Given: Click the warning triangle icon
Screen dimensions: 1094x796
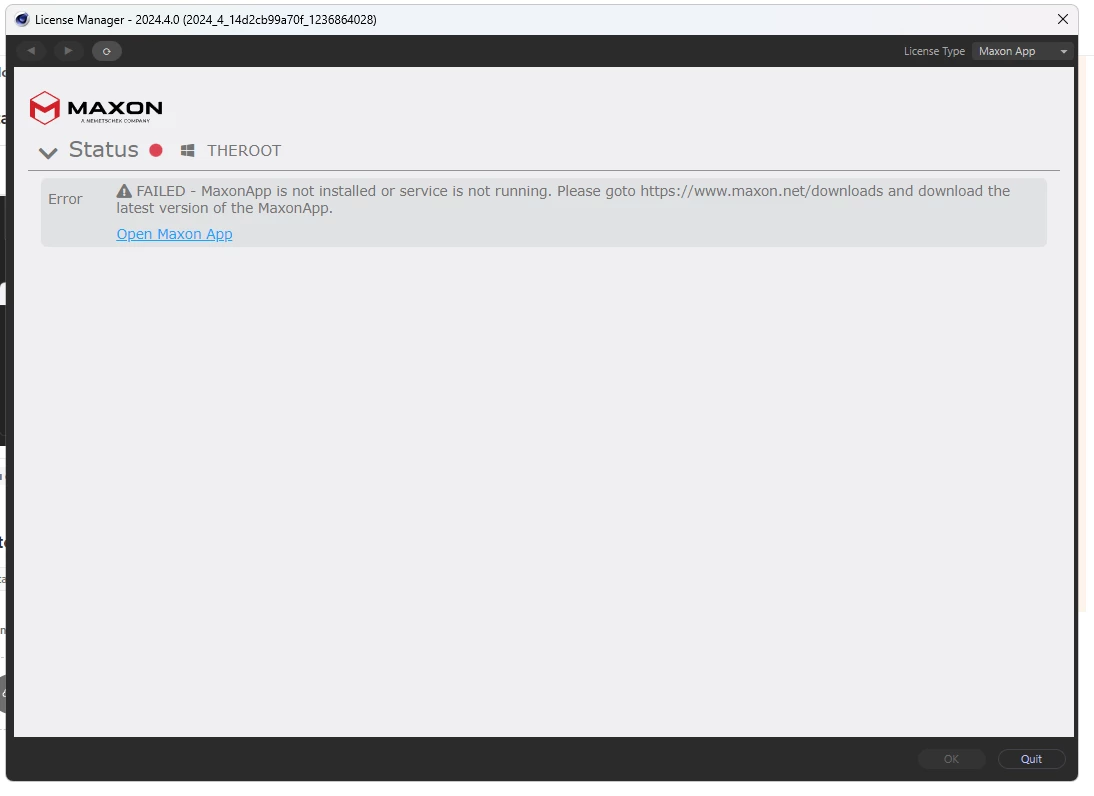Looking at the screenshot, I should pos(124,190).
